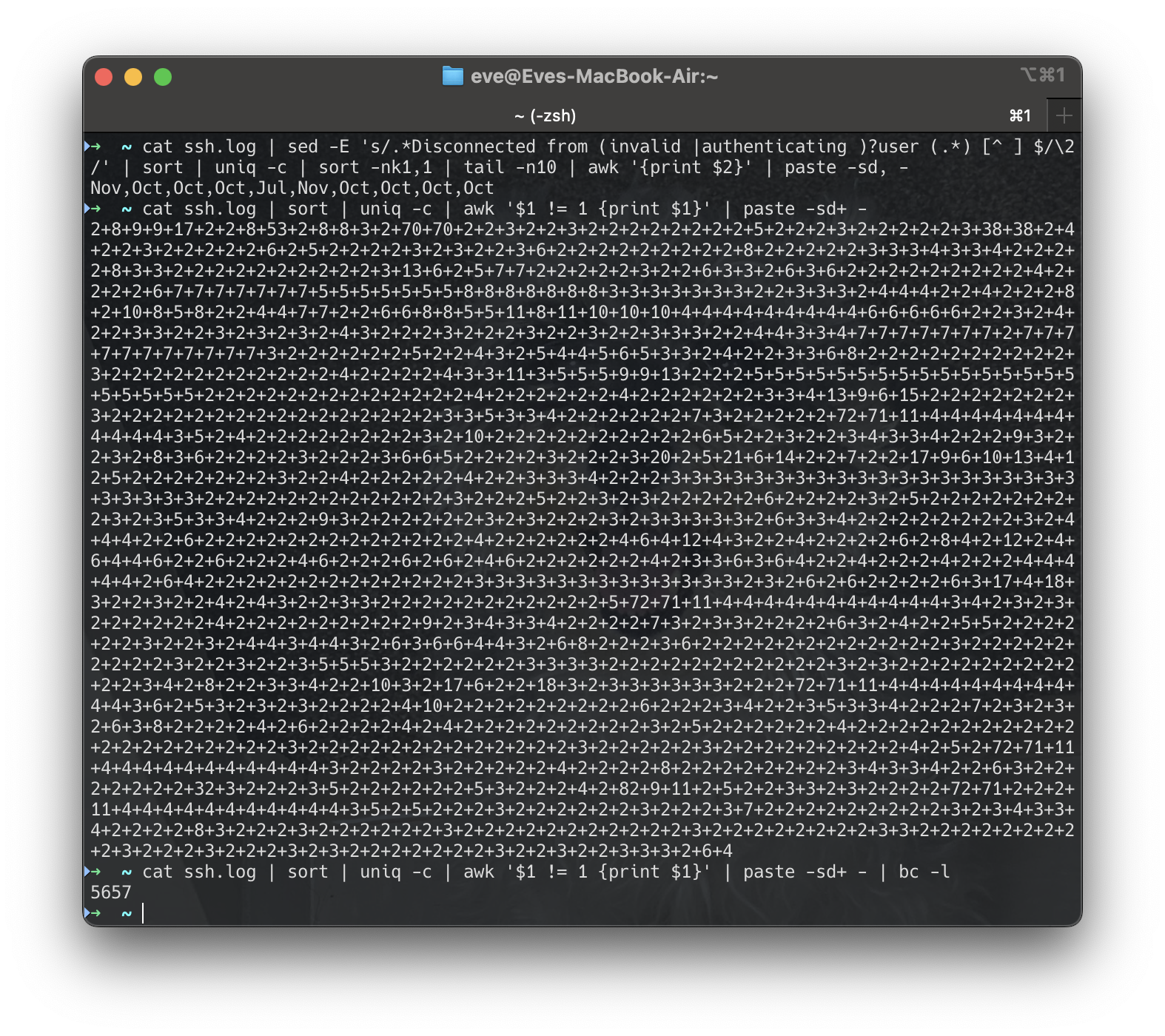This screenshot has width=1165, height=1036.
Task: Click the month list output starting Nov,Oct,Oct
Action: pos(292,188)
